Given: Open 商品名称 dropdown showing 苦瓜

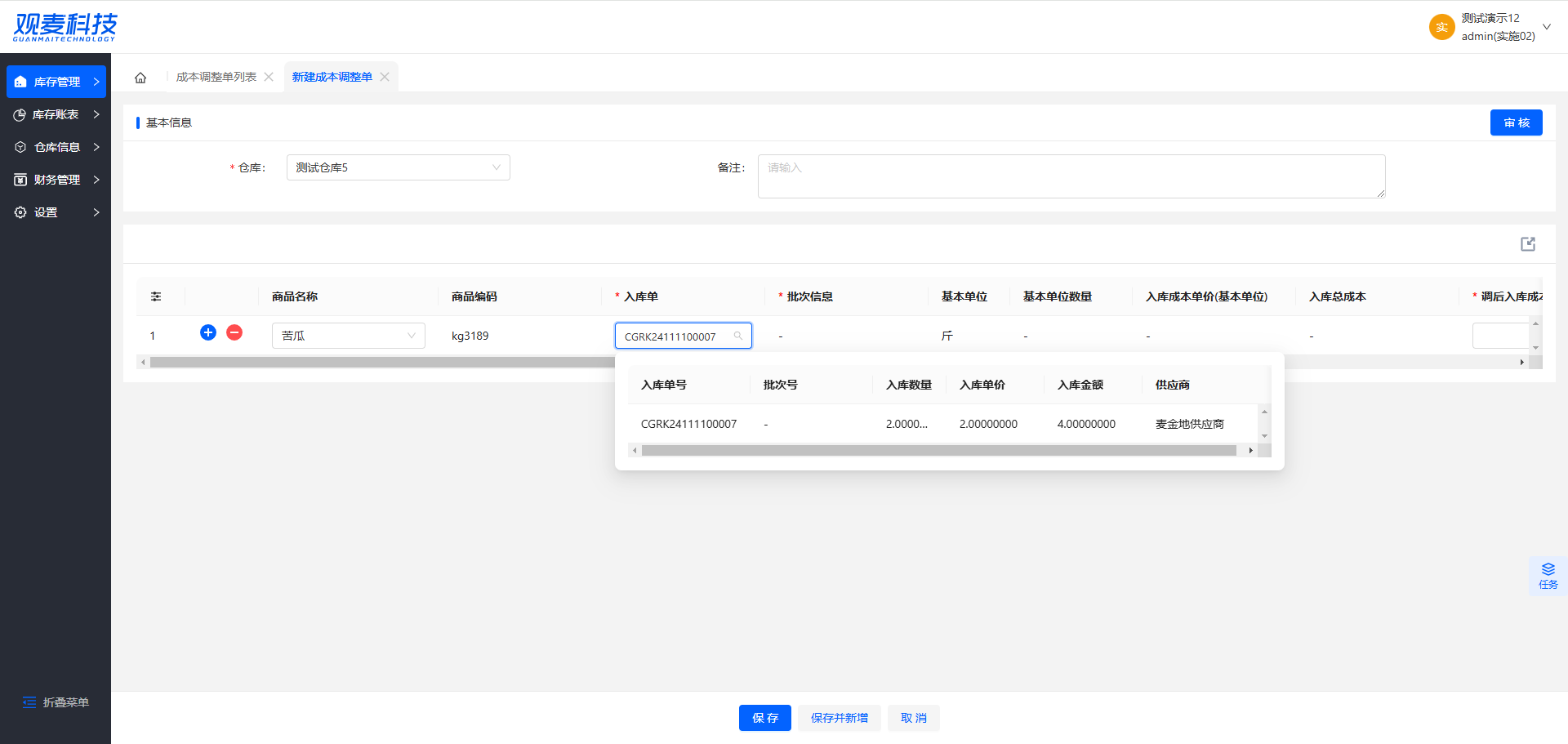Looking at the screenshot, I should point(348,336).
